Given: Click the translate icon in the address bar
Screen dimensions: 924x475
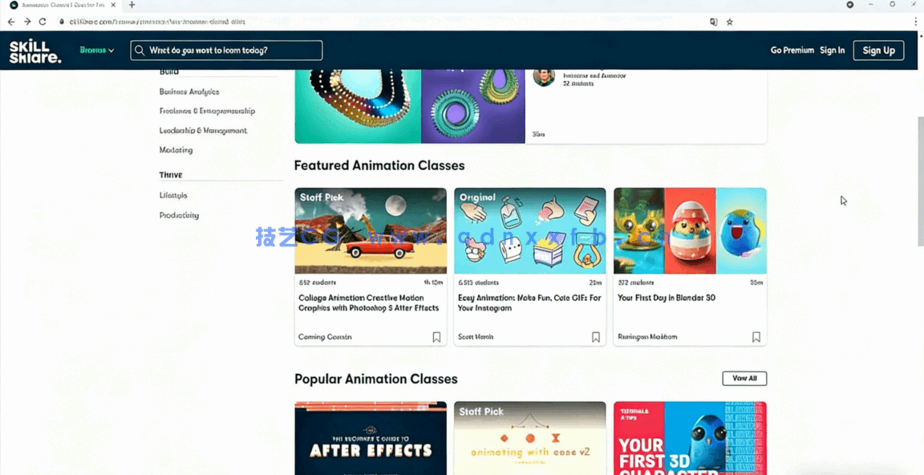Looking at the screenshot, I should point(713,21).
